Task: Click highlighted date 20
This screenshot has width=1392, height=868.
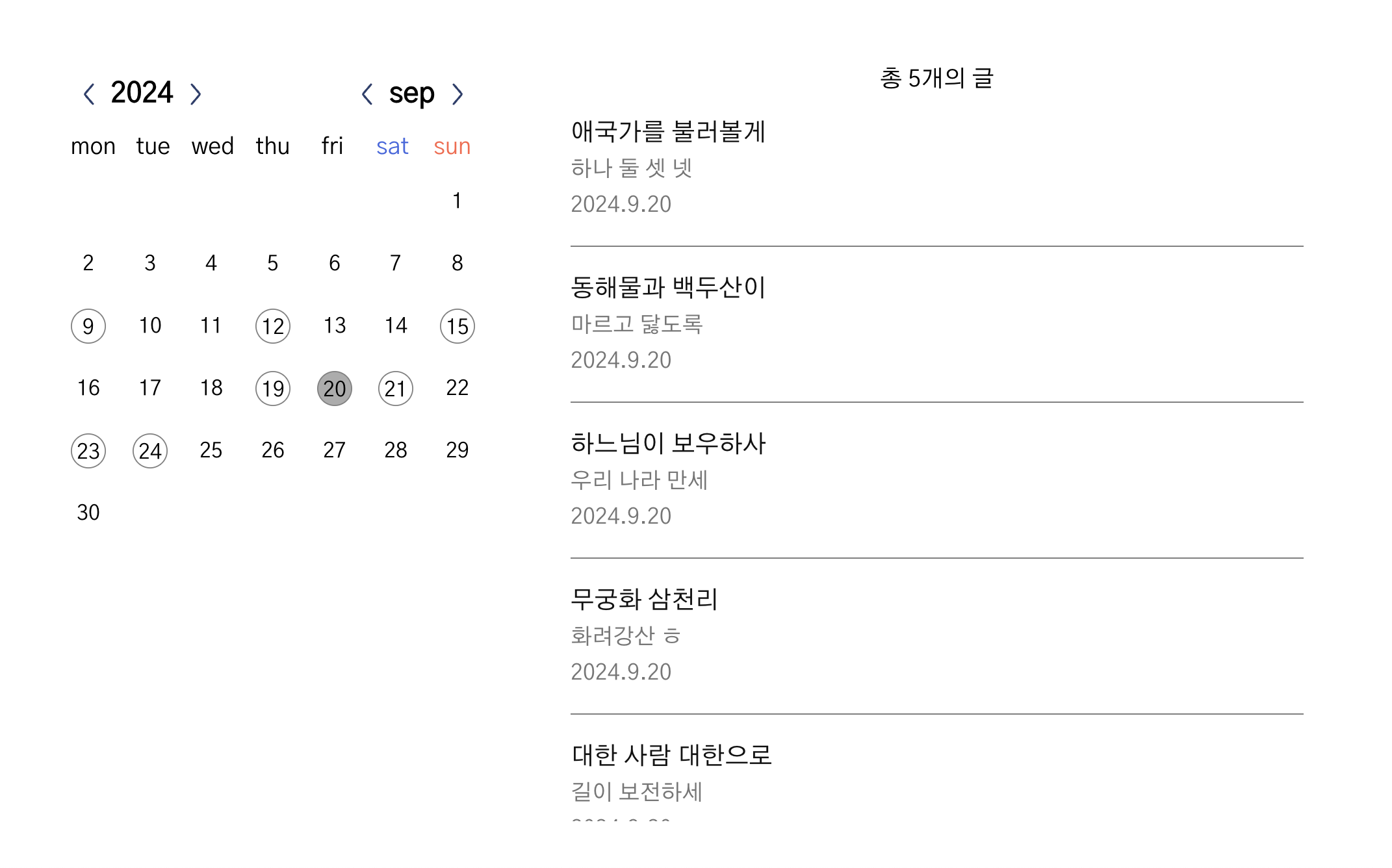Action: 335,389
